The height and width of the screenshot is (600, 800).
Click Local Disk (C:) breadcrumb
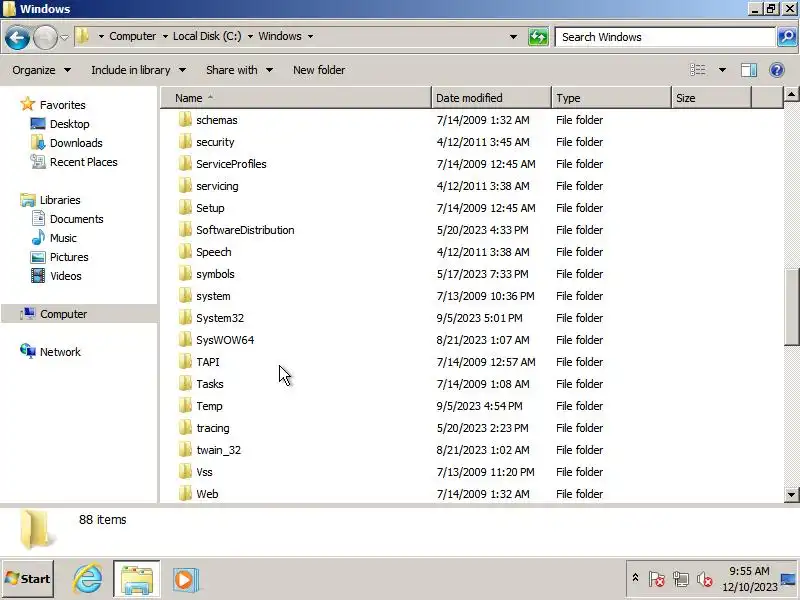207,36
